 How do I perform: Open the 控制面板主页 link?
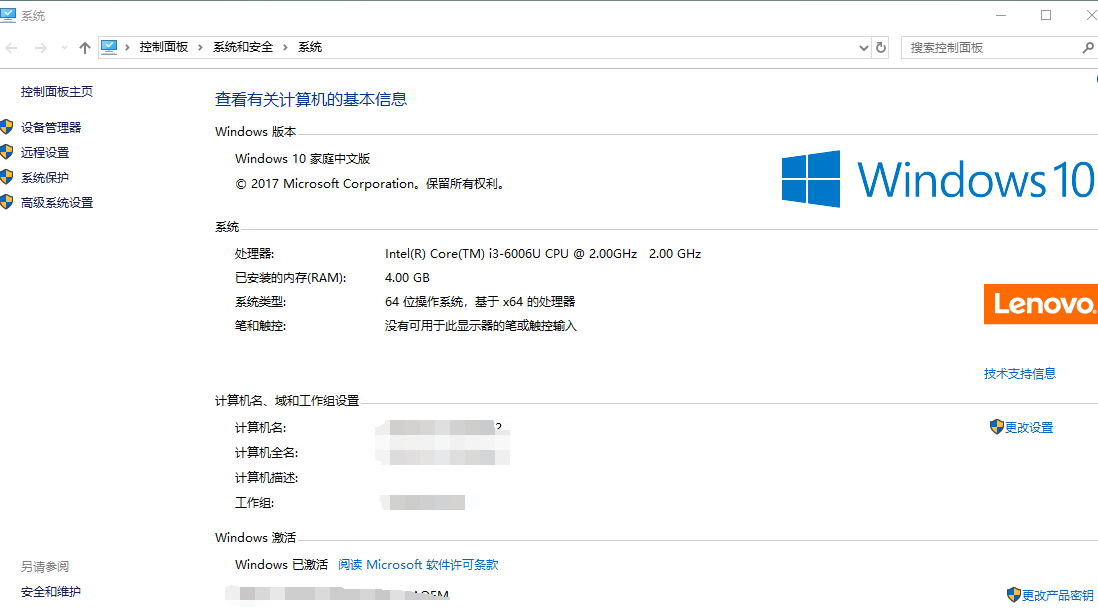tap(57, 92)
